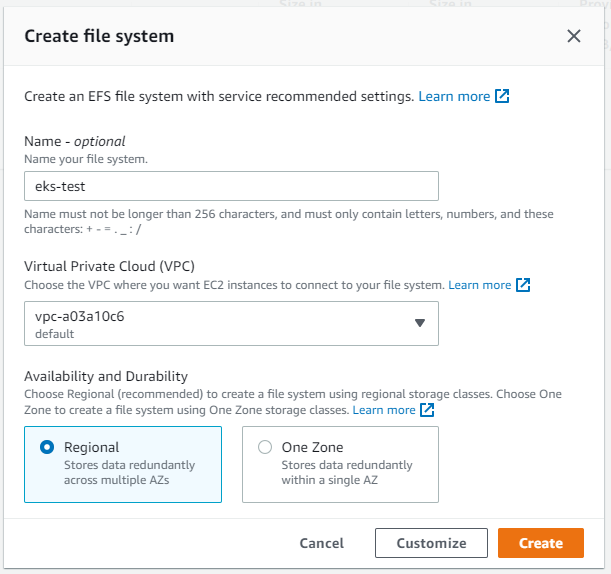The width and height of the screenshot is (611, 574).
Task: Select the Regional radio button
Action: pyautogui.click(x=47, y=447)
